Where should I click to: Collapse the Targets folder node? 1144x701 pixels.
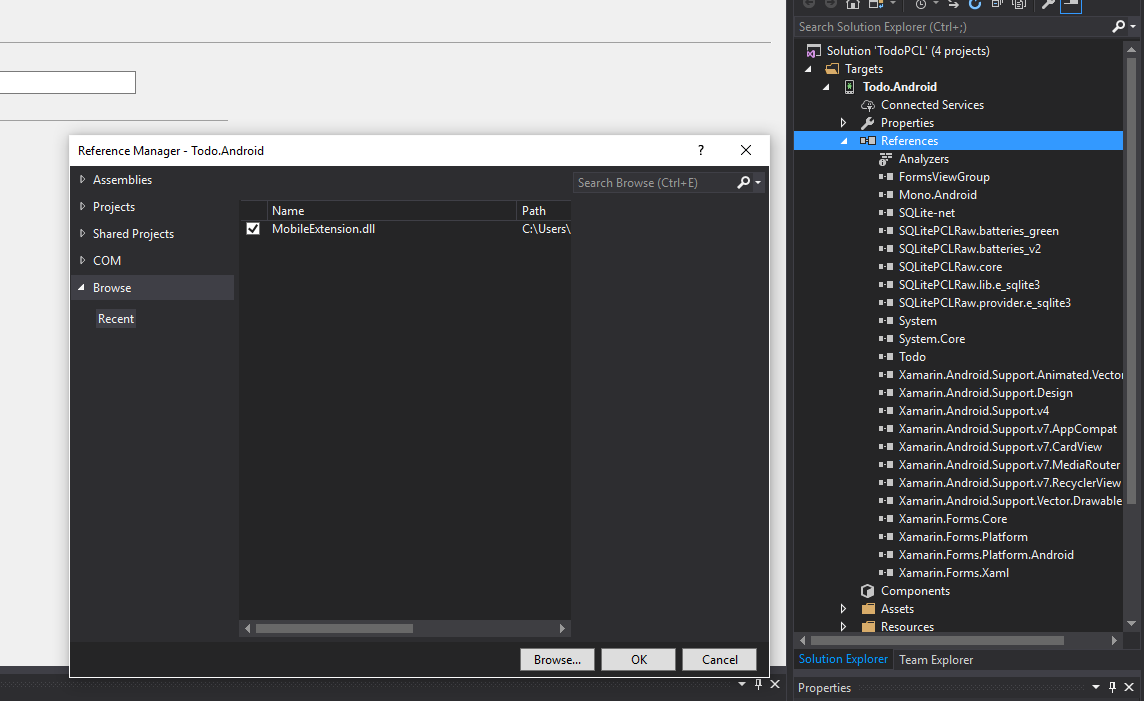coord(808,69)
